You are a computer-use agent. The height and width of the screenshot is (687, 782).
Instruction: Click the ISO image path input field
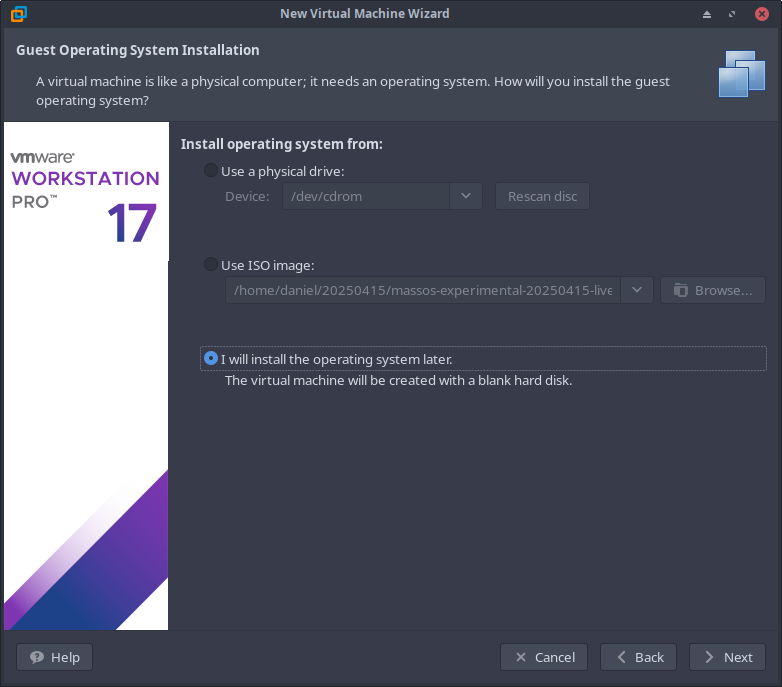[423, 290]
